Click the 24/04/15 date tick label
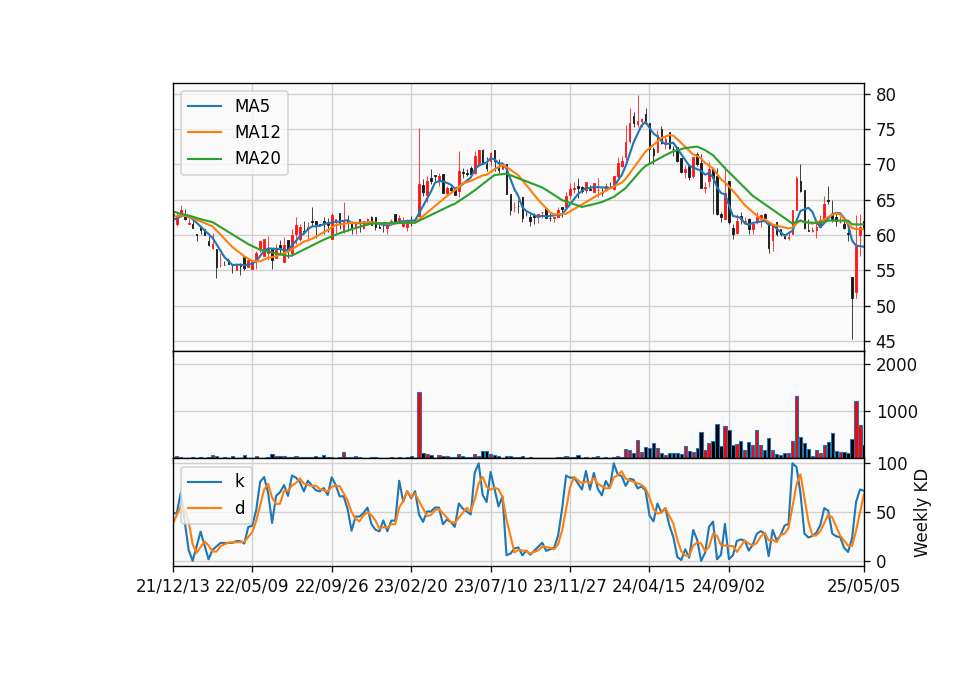Screen dimensions: 960x690 pyautogui.click(x=649, y=586)
